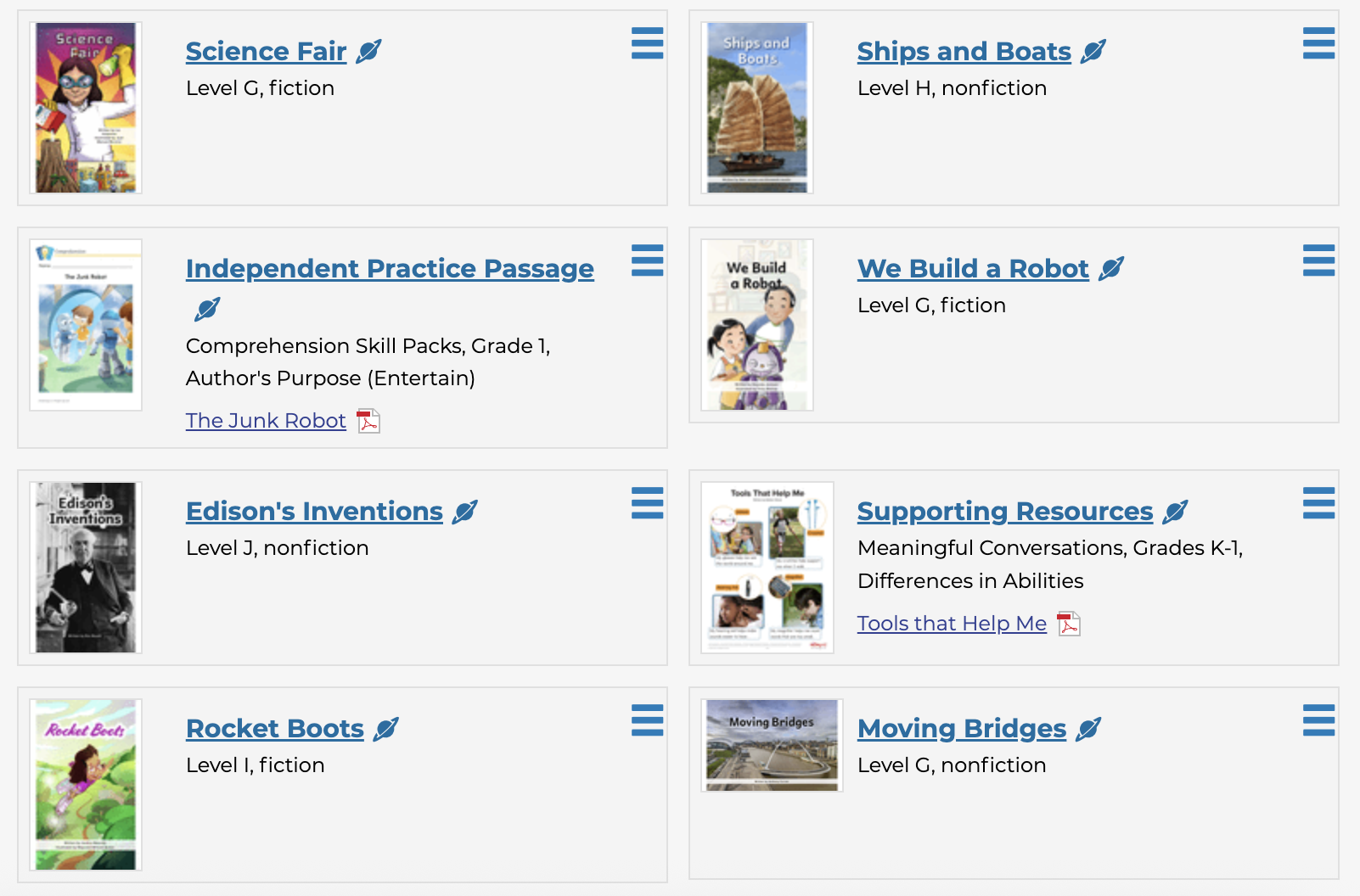The width and height of the screenshot is (1360, 896).
Task: Select the Ships and Boats cover thumbnail
Action: click(757, 108)
